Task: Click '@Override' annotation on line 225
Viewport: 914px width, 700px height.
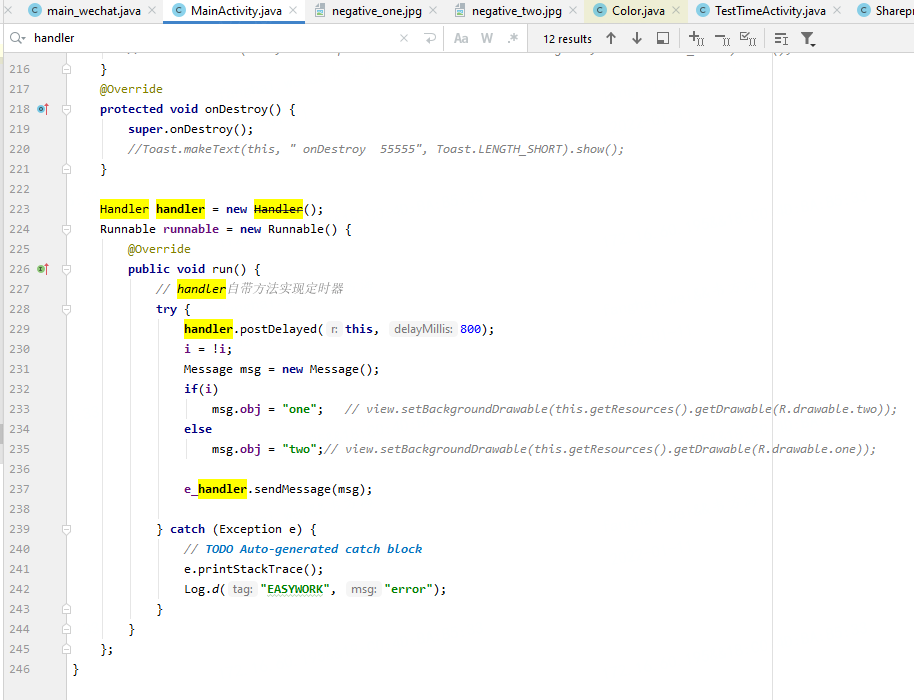Action: click(x=159, y=249)
